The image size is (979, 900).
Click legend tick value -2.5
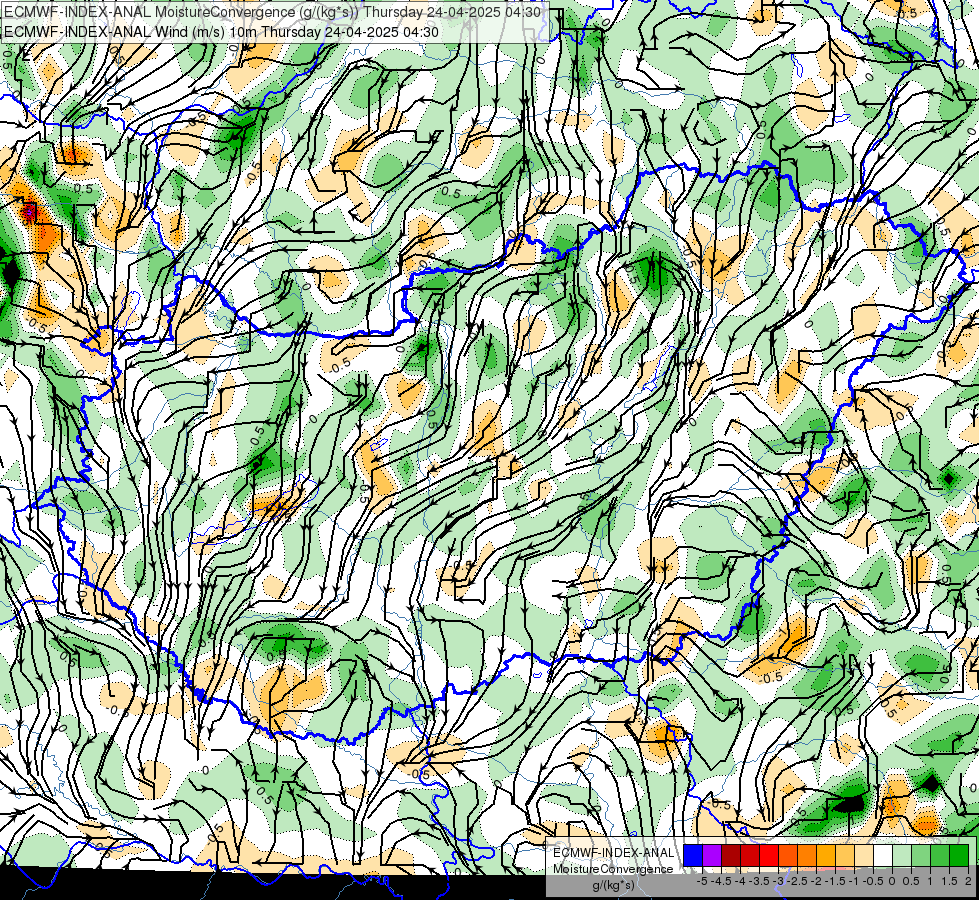tap(797, 881)
